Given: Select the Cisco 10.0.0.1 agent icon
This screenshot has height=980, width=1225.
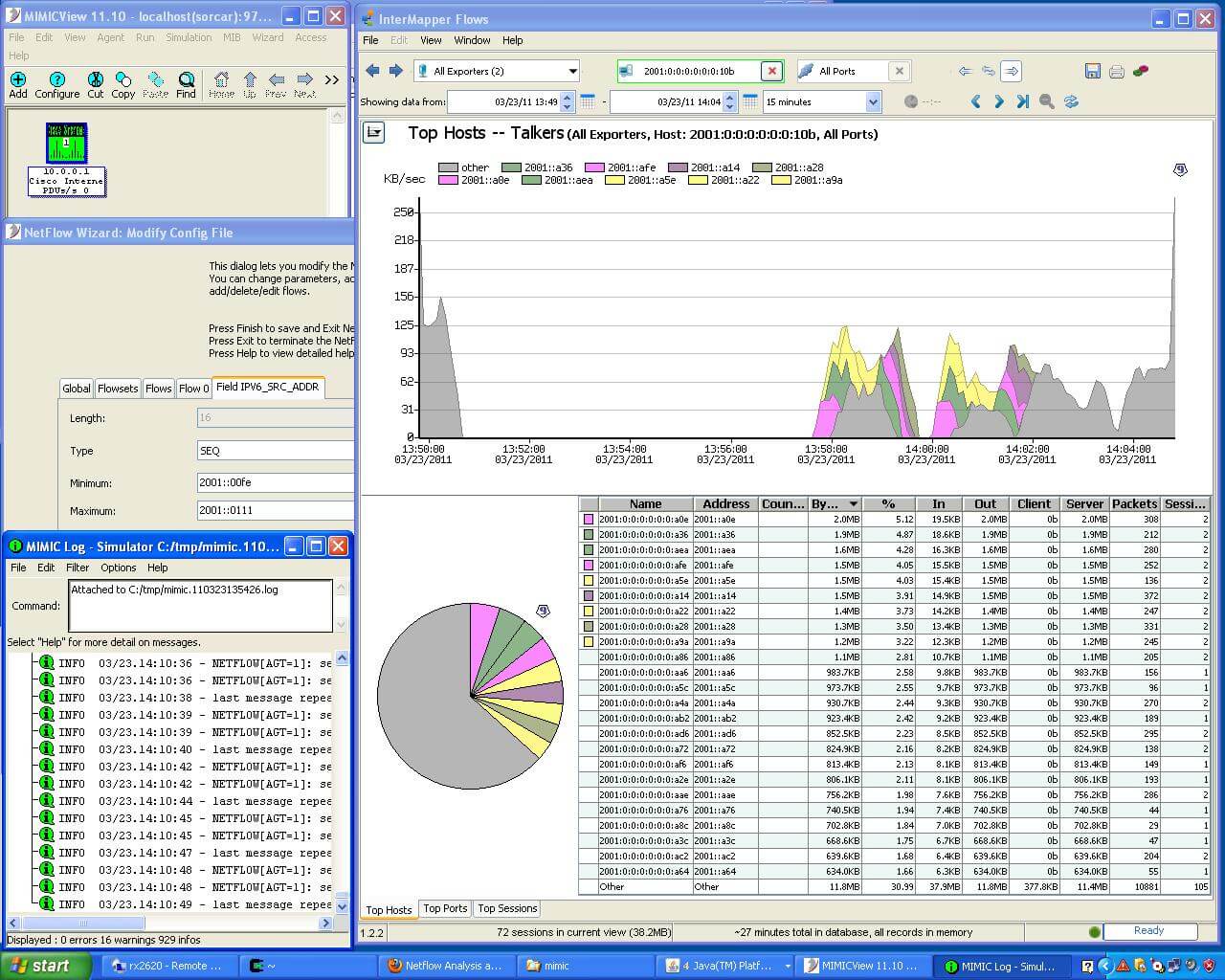Looking at the screenshot, I should pyautogui.click(x=67, y=144).
